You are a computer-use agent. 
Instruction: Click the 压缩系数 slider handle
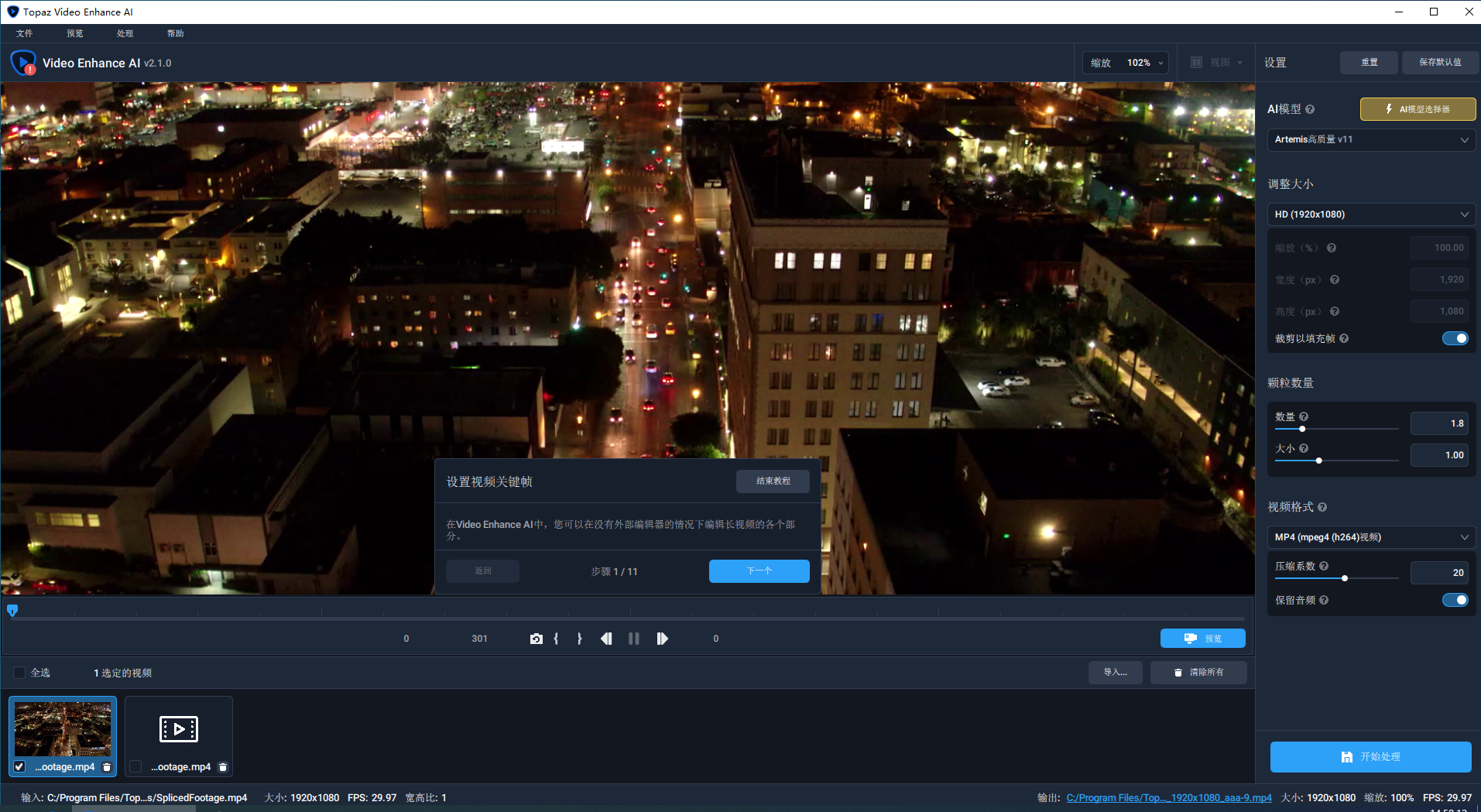pyautogui.click(x=1345, y=578)
